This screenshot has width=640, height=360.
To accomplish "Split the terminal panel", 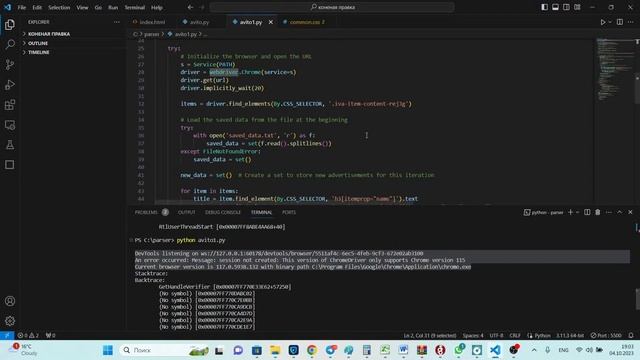I will point(587,212).
